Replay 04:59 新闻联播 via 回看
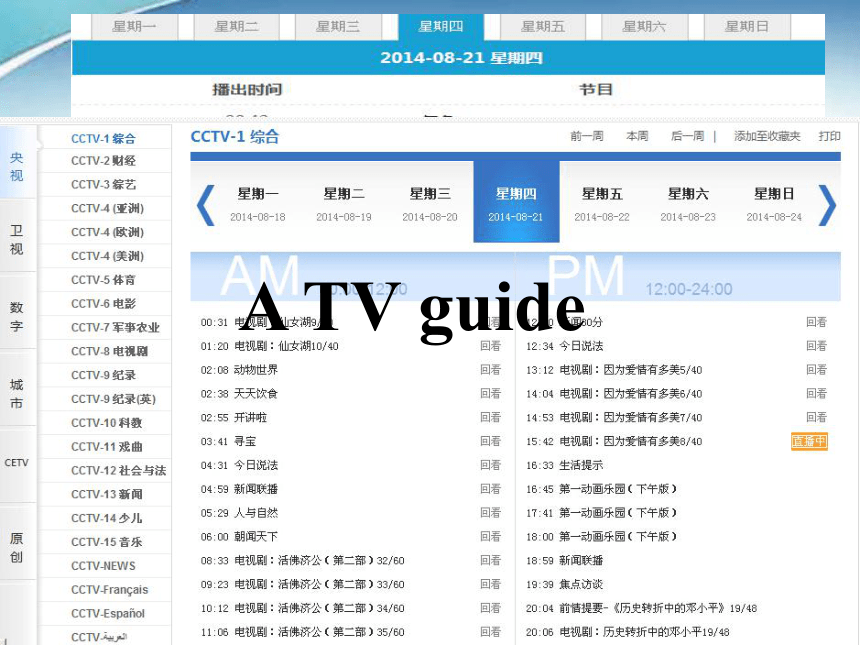 490,489
